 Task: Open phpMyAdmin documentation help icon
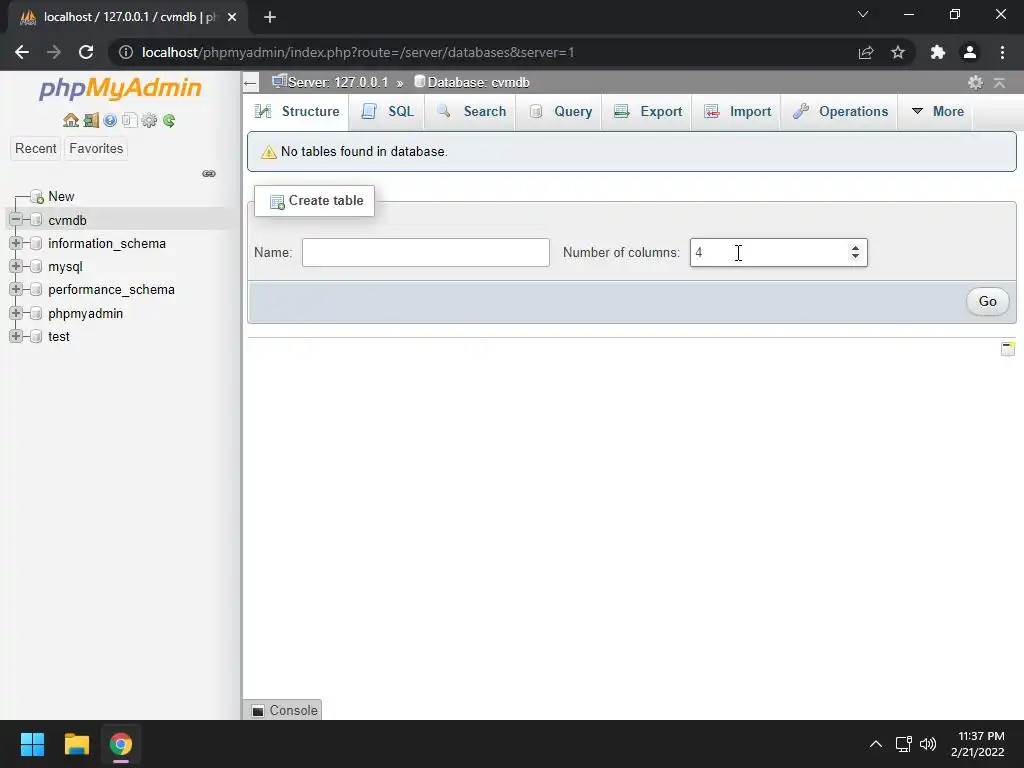click(110, 120)
